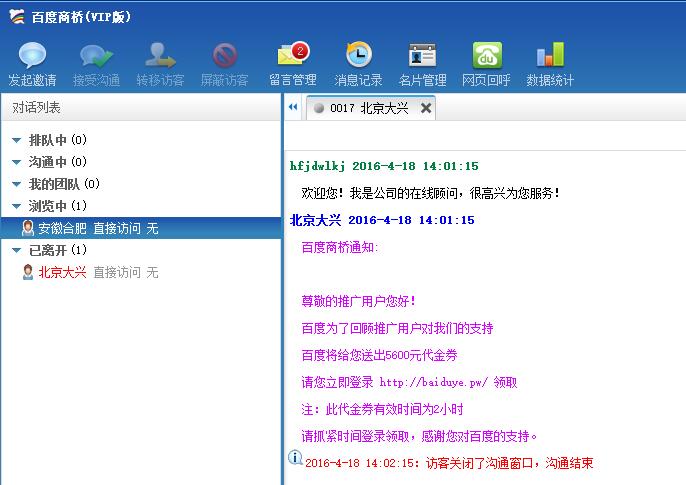Collapse the 排队中 group

(17, 140)
